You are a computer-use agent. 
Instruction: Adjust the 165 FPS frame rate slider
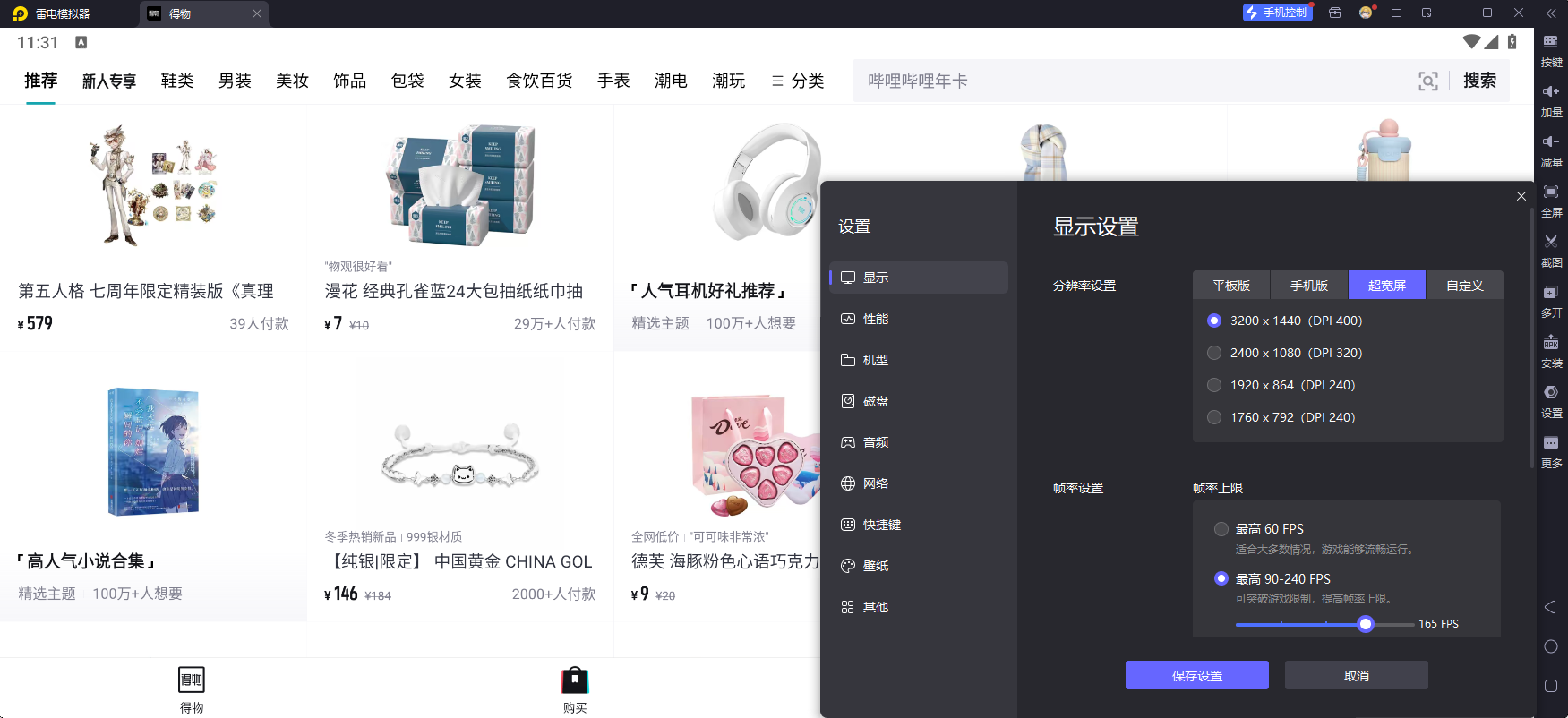click(x=1365, y=624)
